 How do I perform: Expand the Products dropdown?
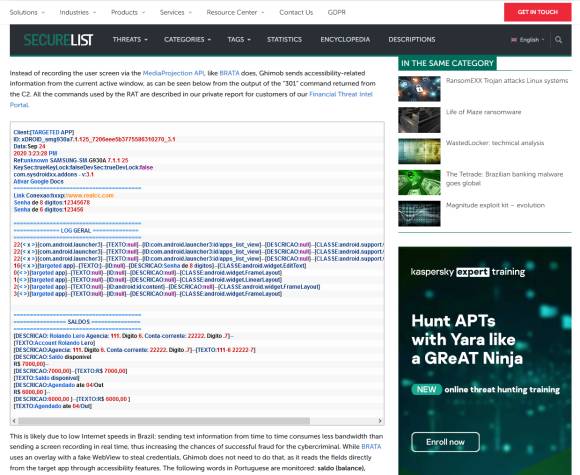click(128, 12)
